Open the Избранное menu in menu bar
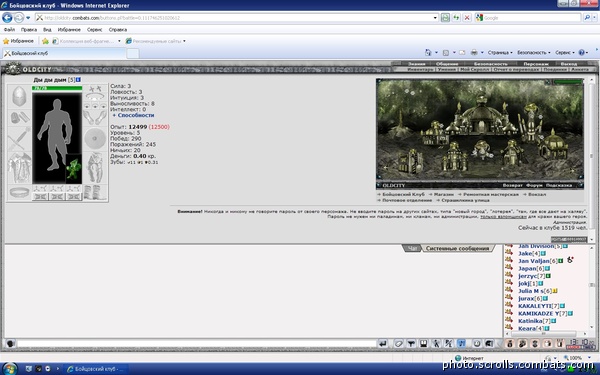Image resolution: width=600 pixels, height=375 pixels. 69,29
